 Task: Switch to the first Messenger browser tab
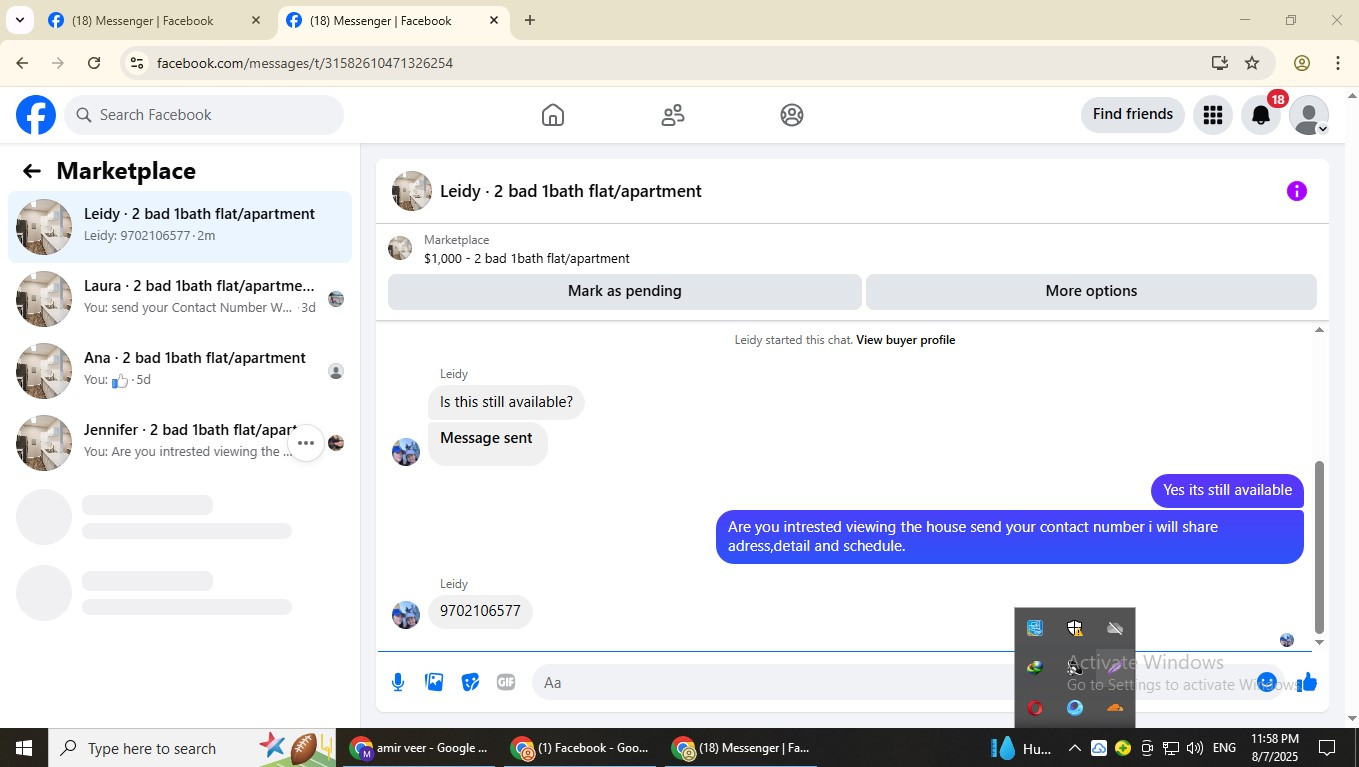(155, 20)
